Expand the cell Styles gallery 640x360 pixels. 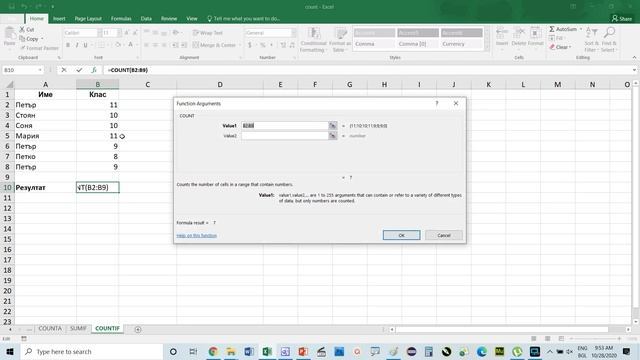click(487, 47)
